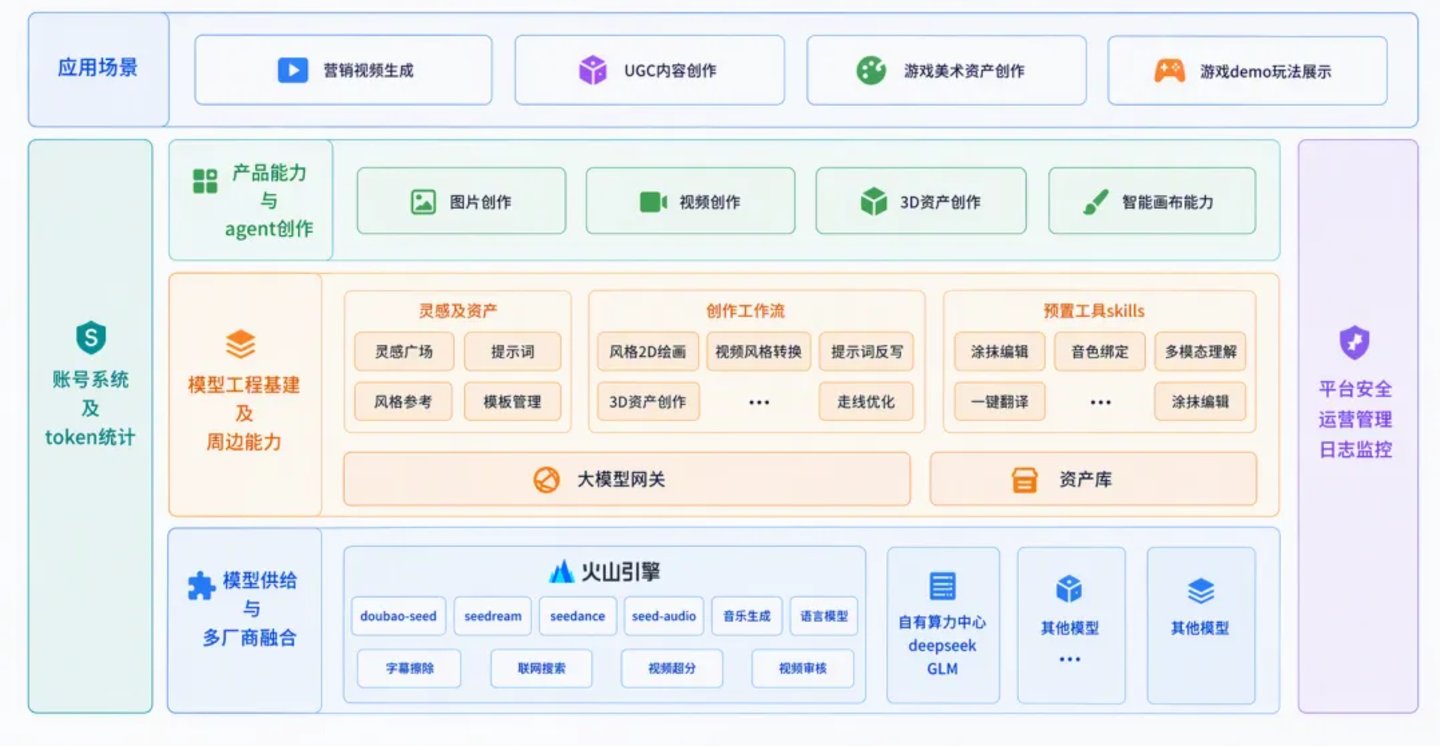Select the 提示词反写 chip
The height and width of the screenshot is (746, 1440).
866,352
